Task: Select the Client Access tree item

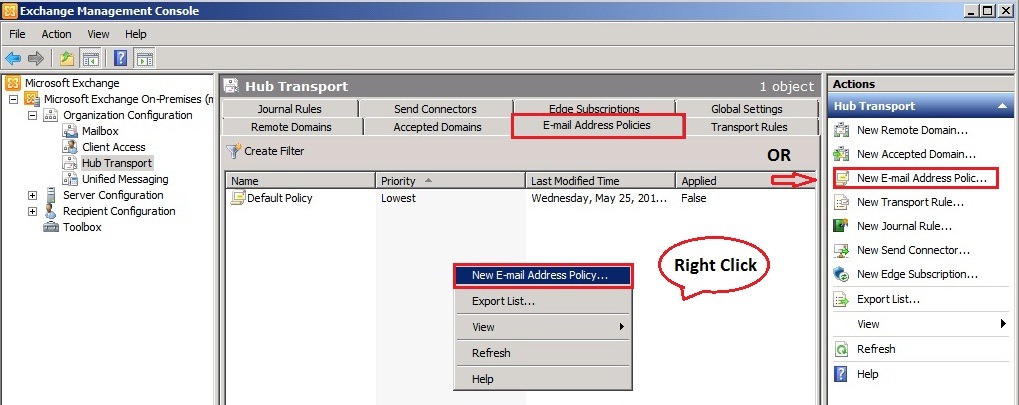Action: click(114, 147)
